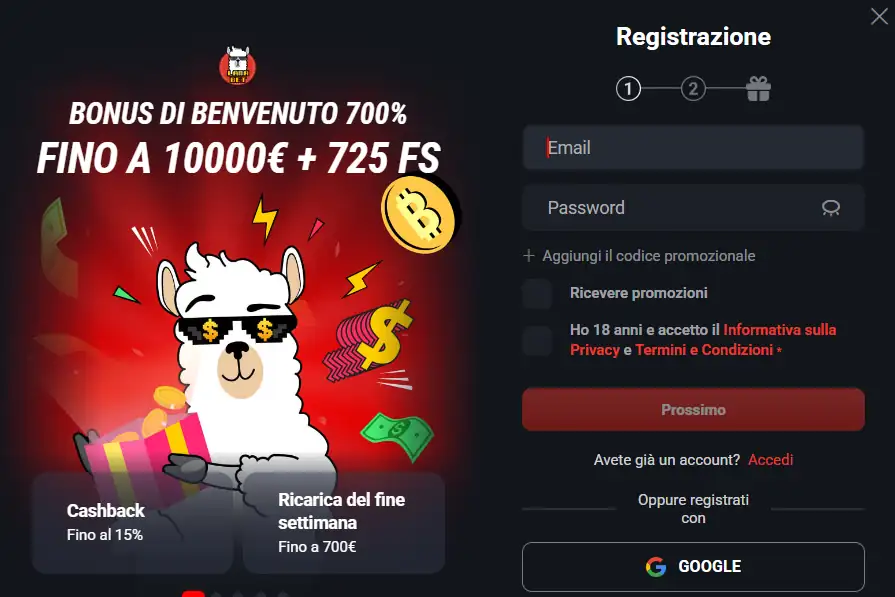Toggle password visibility eye icon
The image size is (895, 597).
coord(831,208)
